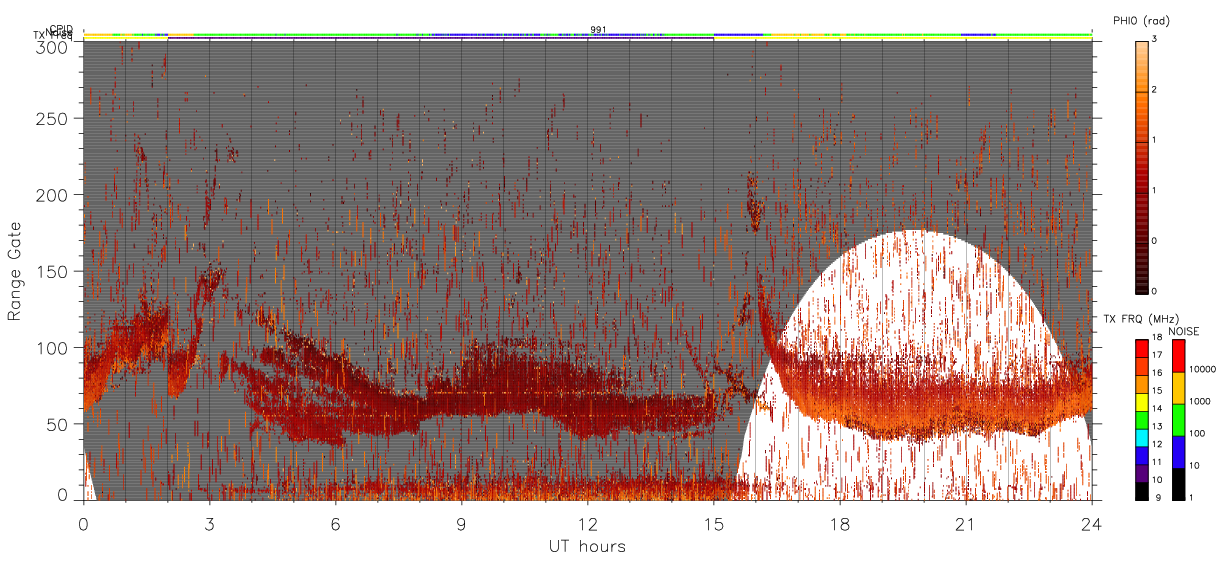Click the "991" CPID label above the plot
The image size is (1228, 567).
click(x=598, y=29)
